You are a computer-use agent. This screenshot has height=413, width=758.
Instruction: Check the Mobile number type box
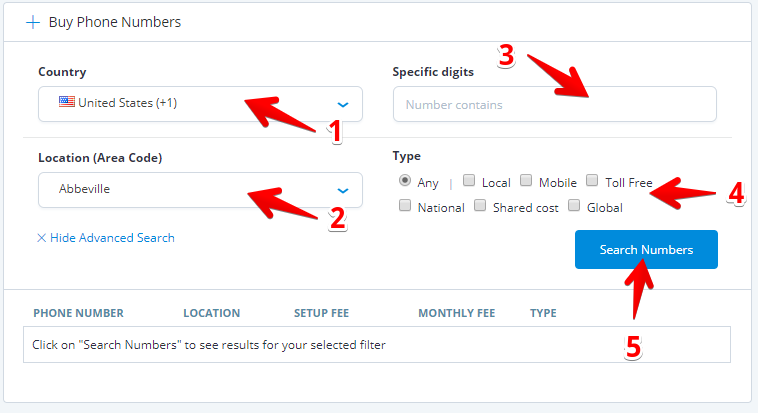click(526, 181)
